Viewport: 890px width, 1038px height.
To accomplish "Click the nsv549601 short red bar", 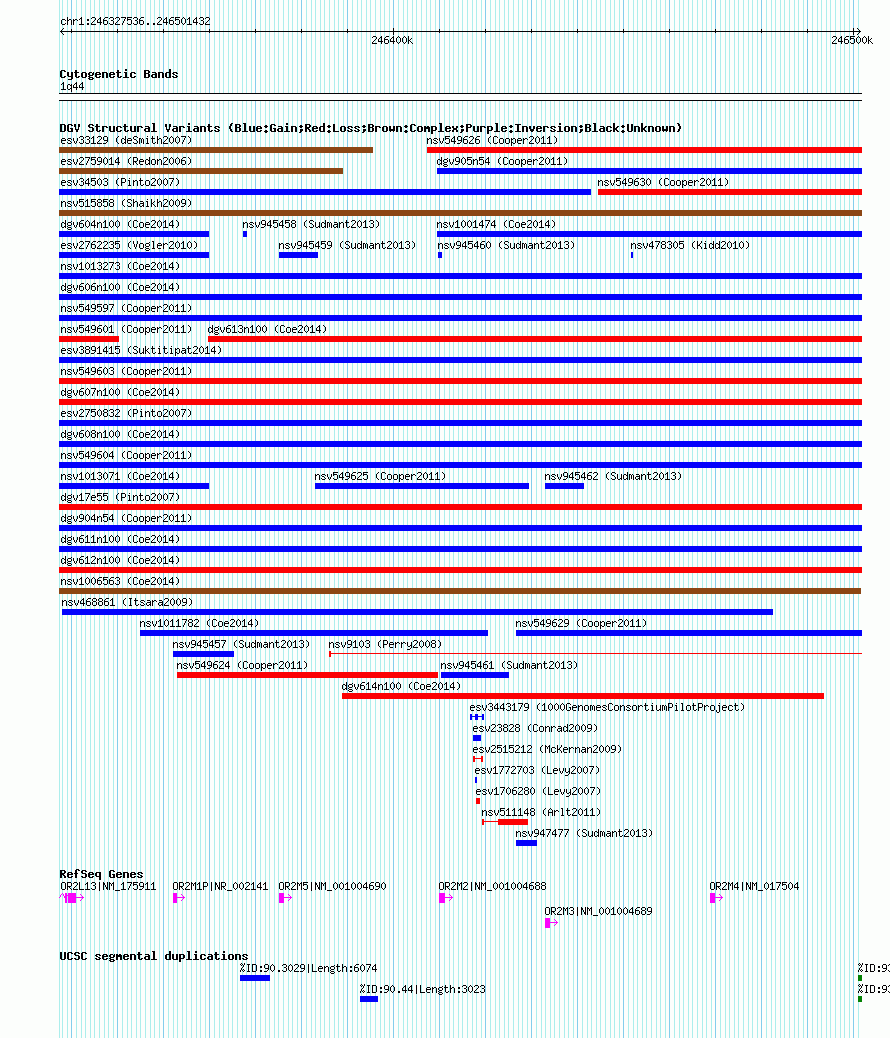I will tap(89, 339).
